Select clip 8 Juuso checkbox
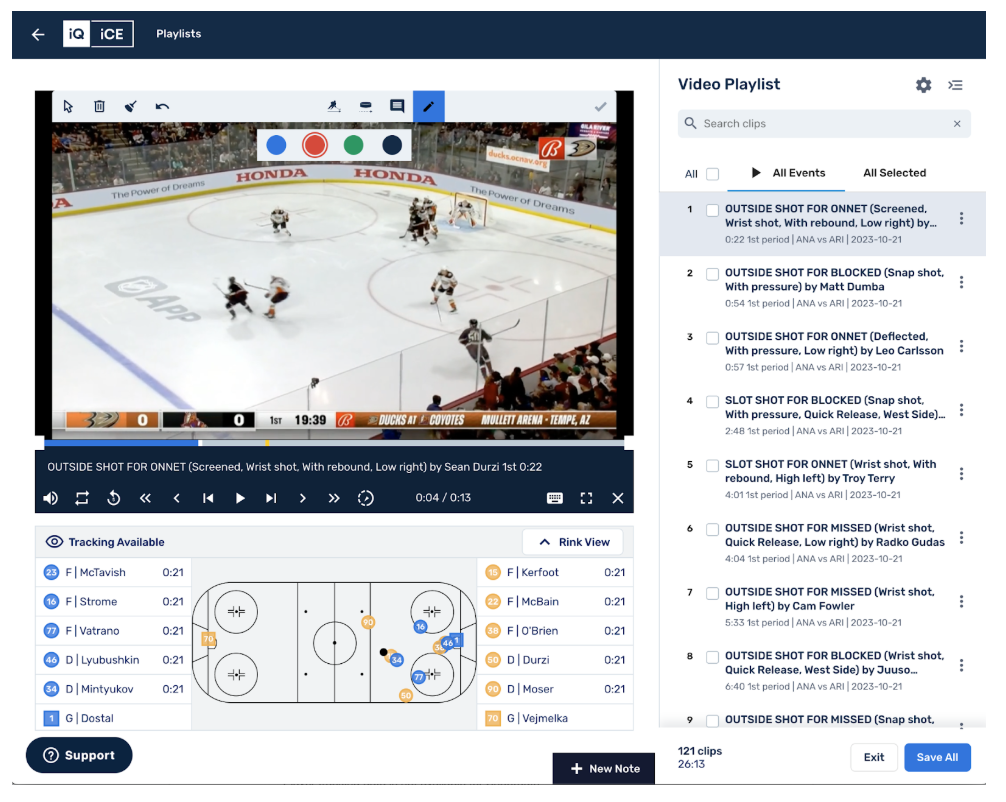Screen dimensions: 1006x802 712,658
